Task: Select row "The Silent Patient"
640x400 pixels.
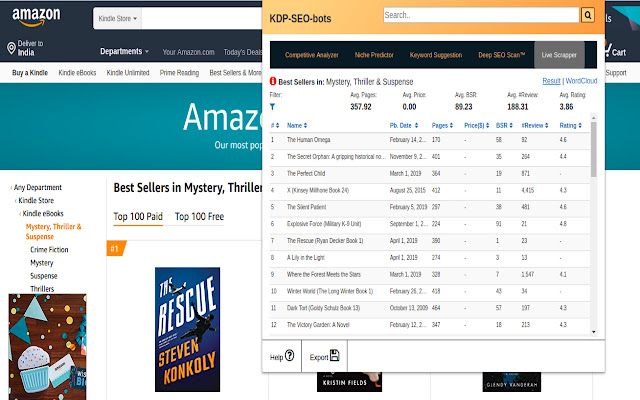Action: point(430,207)
